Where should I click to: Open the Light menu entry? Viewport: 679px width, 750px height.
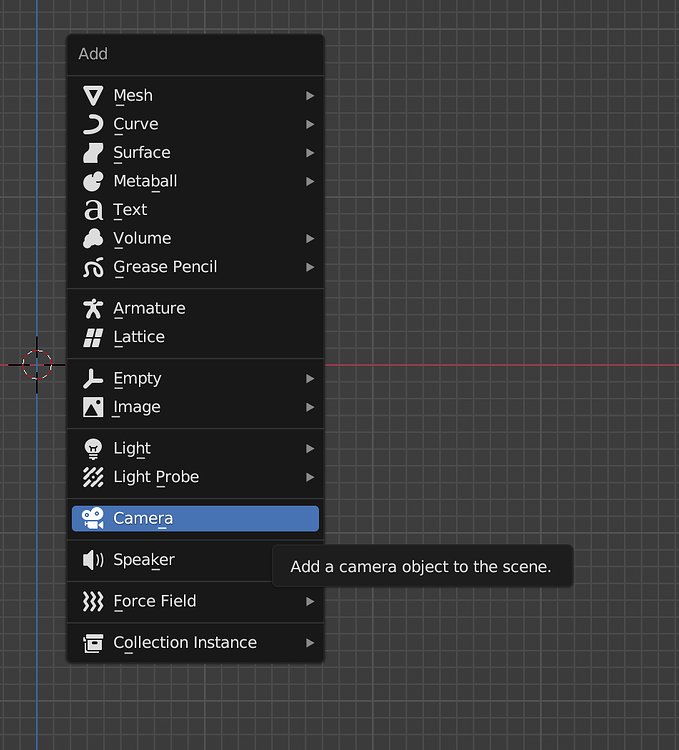195,449
